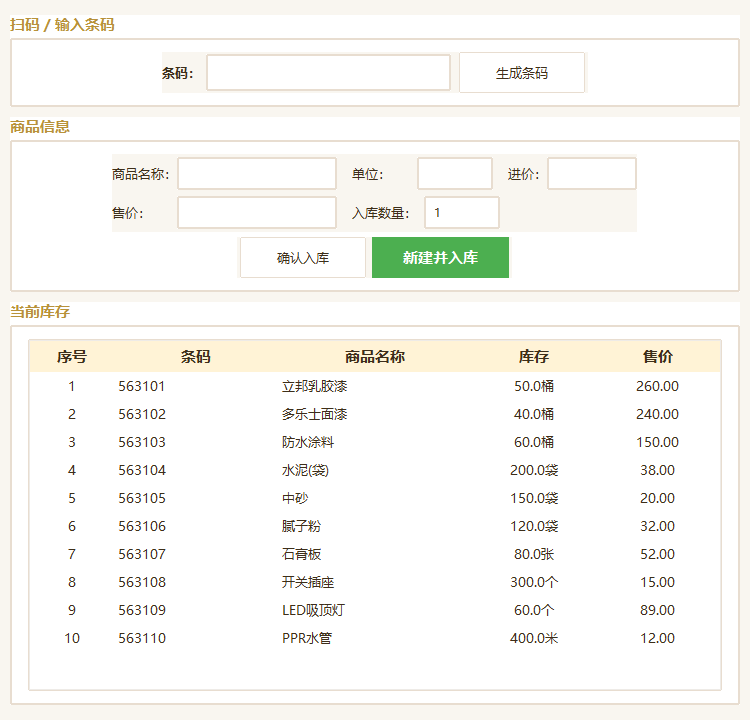
Task: Click price value 12.00
Action: click(658, 638)
